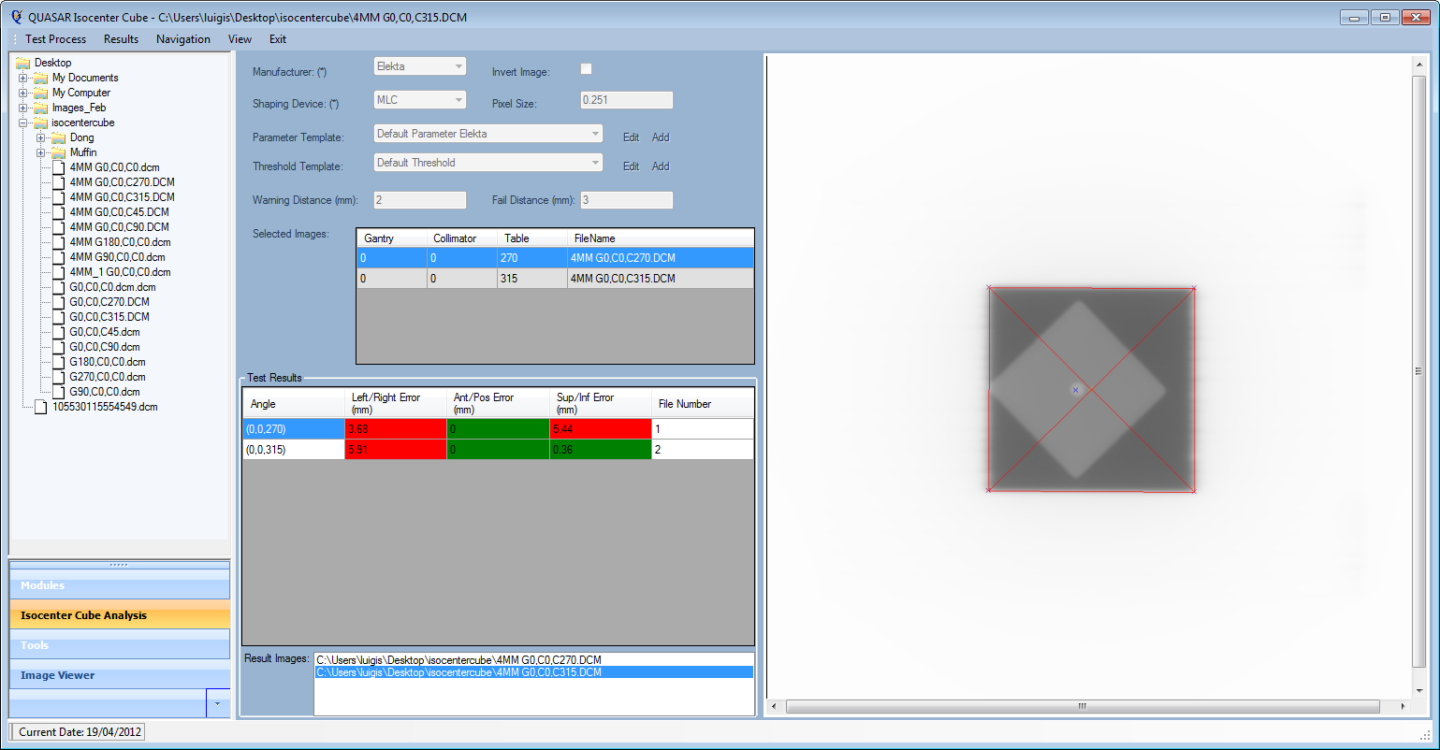The height and width of the screenshot is (750, 1440).
Task: Click file icon of 4MM G180,C0,C0.dcm
Action: click(59, 242)
